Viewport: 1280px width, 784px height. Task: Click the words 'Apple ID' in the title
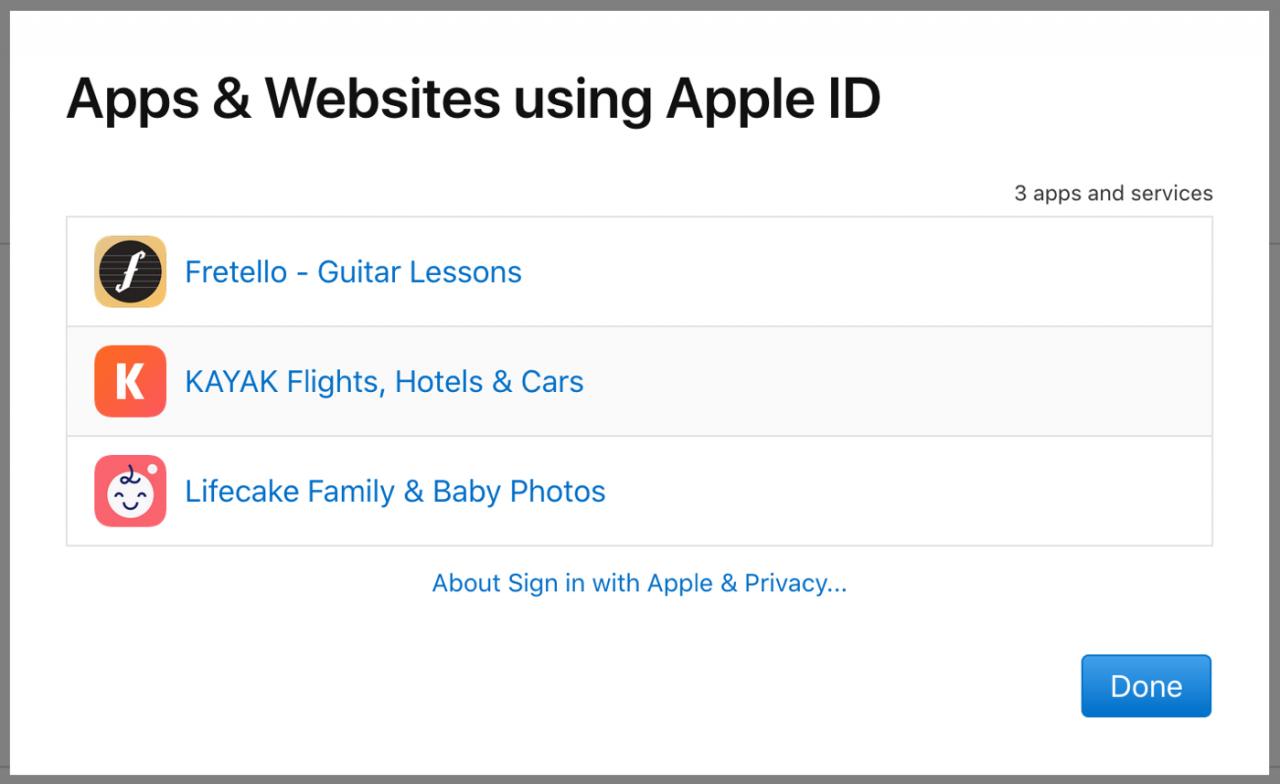pyautogui.click(x=773, y=98)
